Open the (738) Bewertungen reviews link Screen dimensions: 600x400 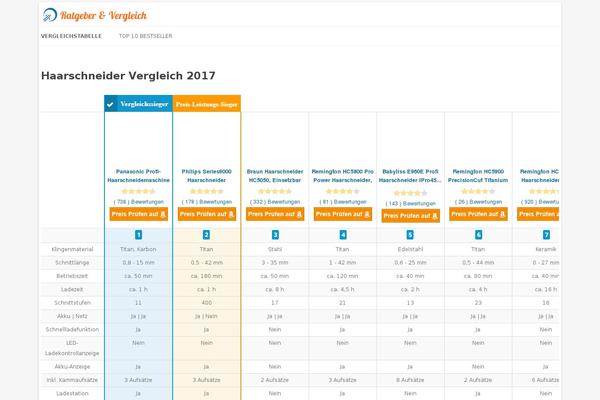(139, 202)
